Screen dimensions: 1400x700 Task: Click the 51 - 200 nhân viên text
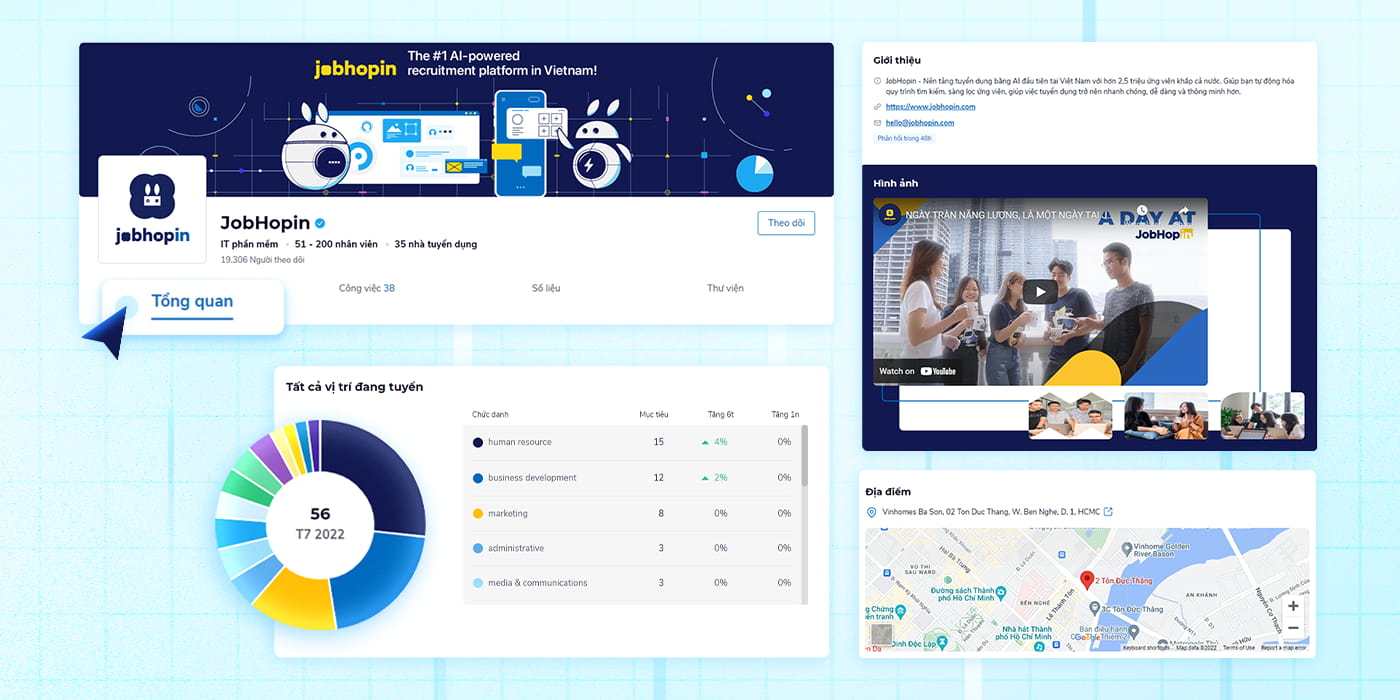coord(336,244)
